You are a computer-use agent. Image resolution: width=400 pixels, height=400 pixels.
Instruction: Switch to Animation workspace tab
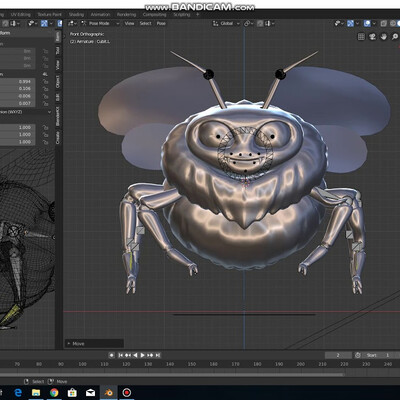point(100,15)
